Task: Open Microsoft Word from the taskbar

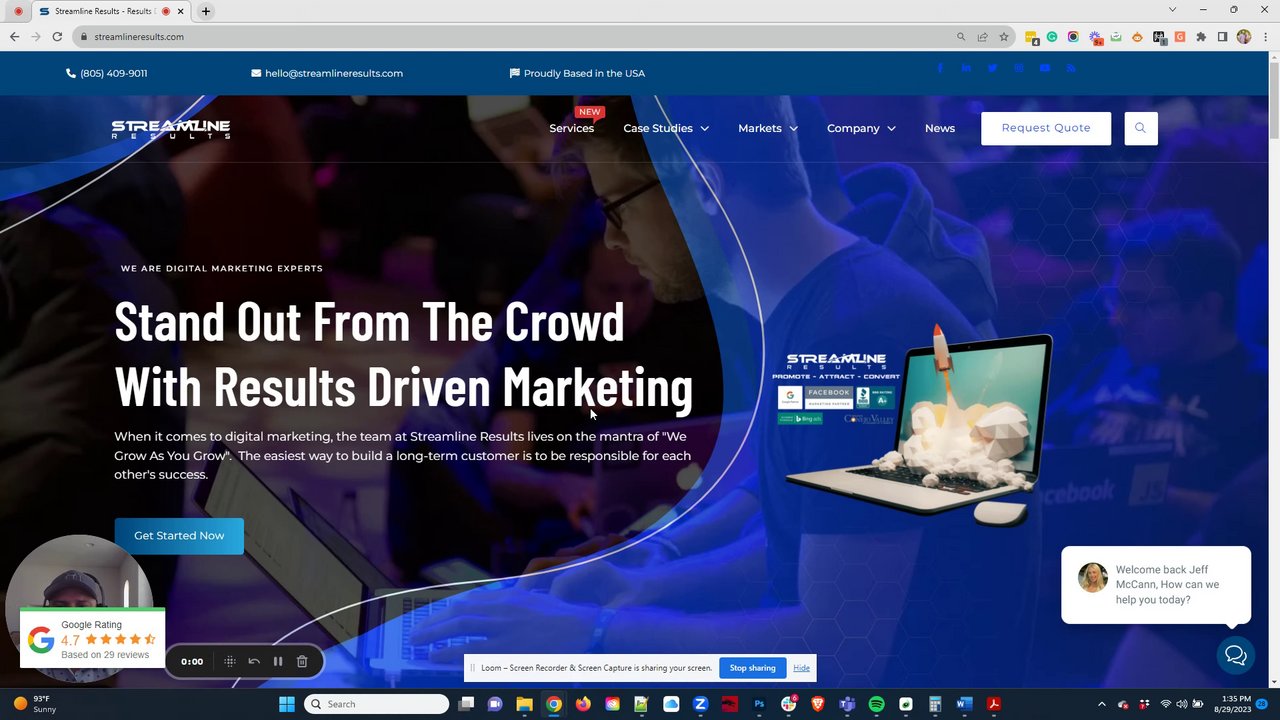Action: (964, 704)
